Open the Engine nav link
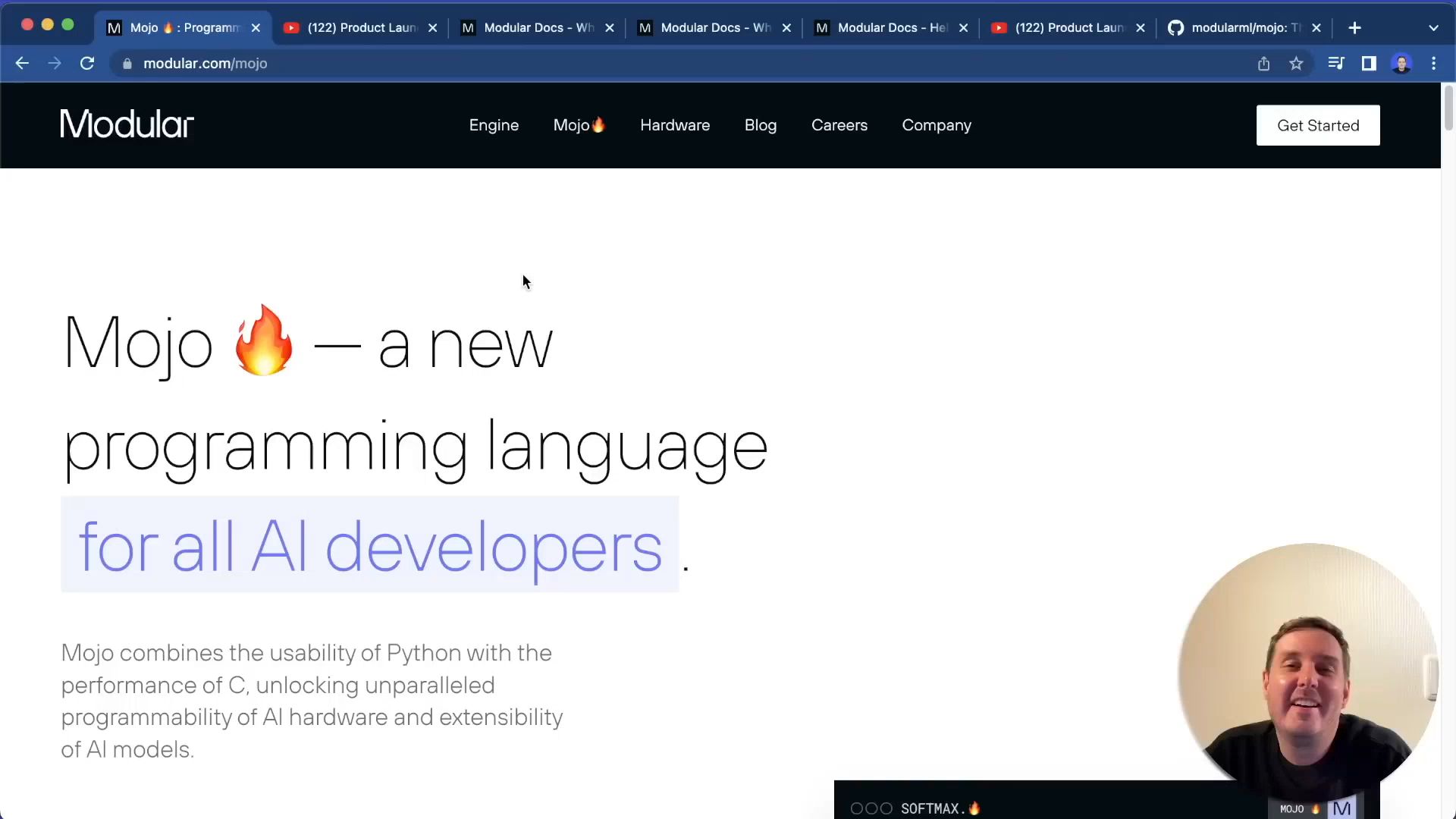Screen dimensions: 1456x819 tap(494, 125)
